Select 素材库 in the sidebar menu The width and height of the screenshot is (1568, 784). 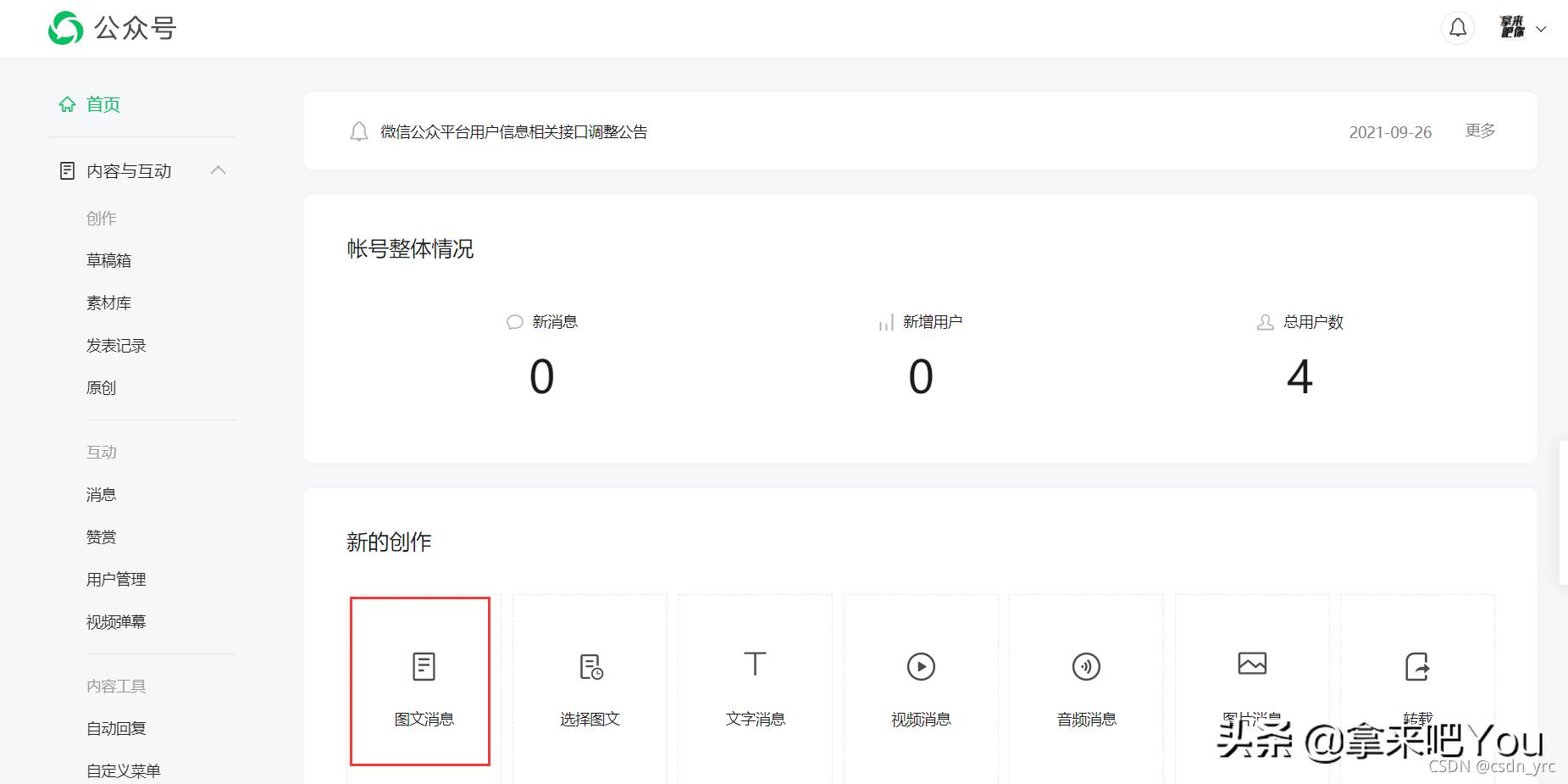[x=108, y=303]
